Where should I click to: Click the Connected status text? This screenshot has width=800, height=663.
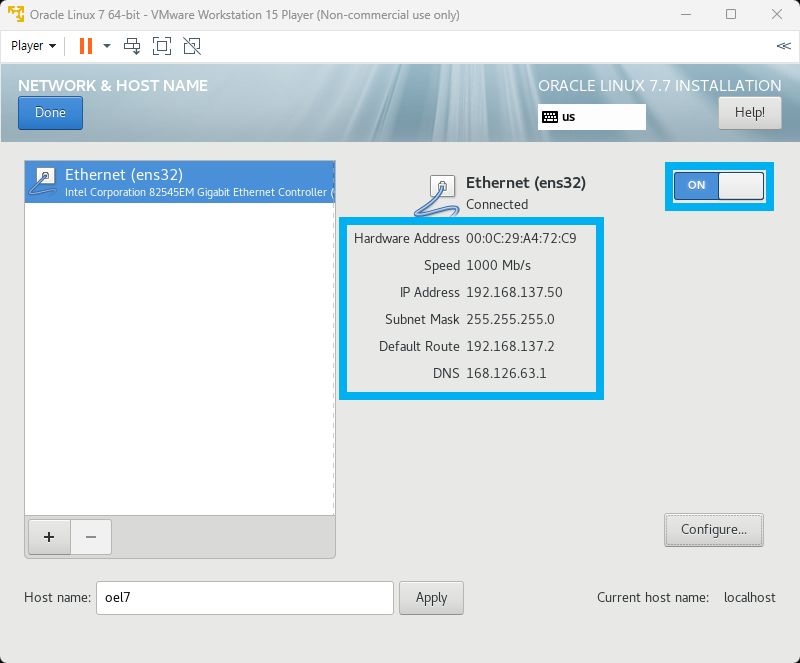[x=497, y=205]
